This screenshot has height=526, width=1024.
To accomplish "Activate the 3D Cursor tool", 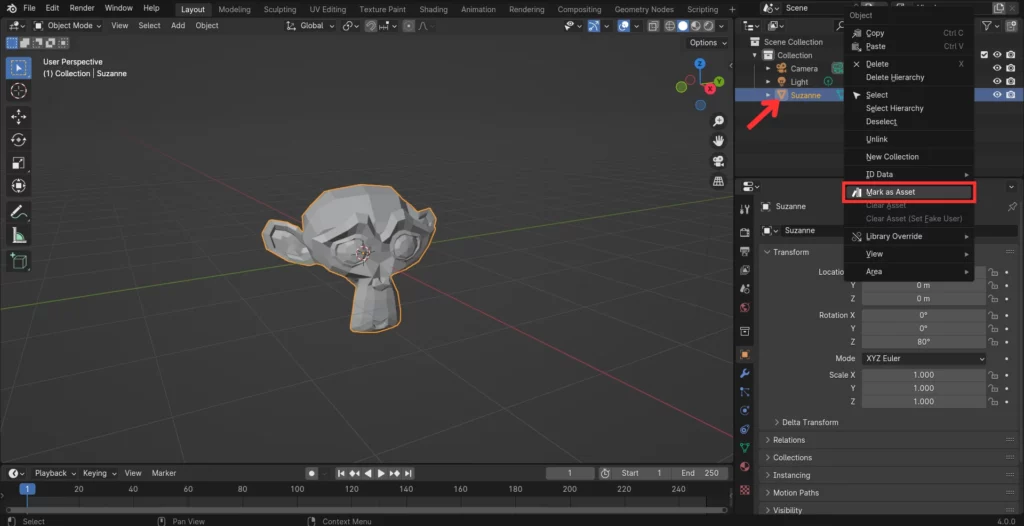I will [x=18, y=91].
